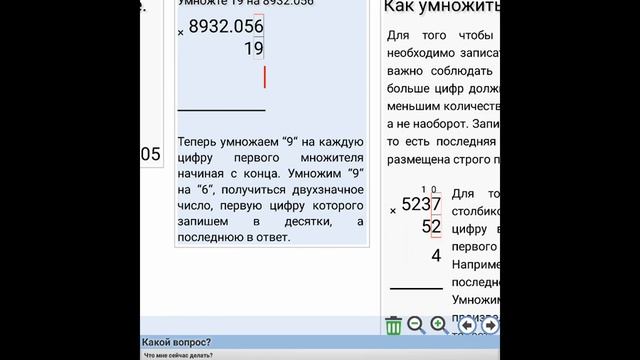
Task: Zoom out with the minus magnifier
Action: tap(417, 325)
